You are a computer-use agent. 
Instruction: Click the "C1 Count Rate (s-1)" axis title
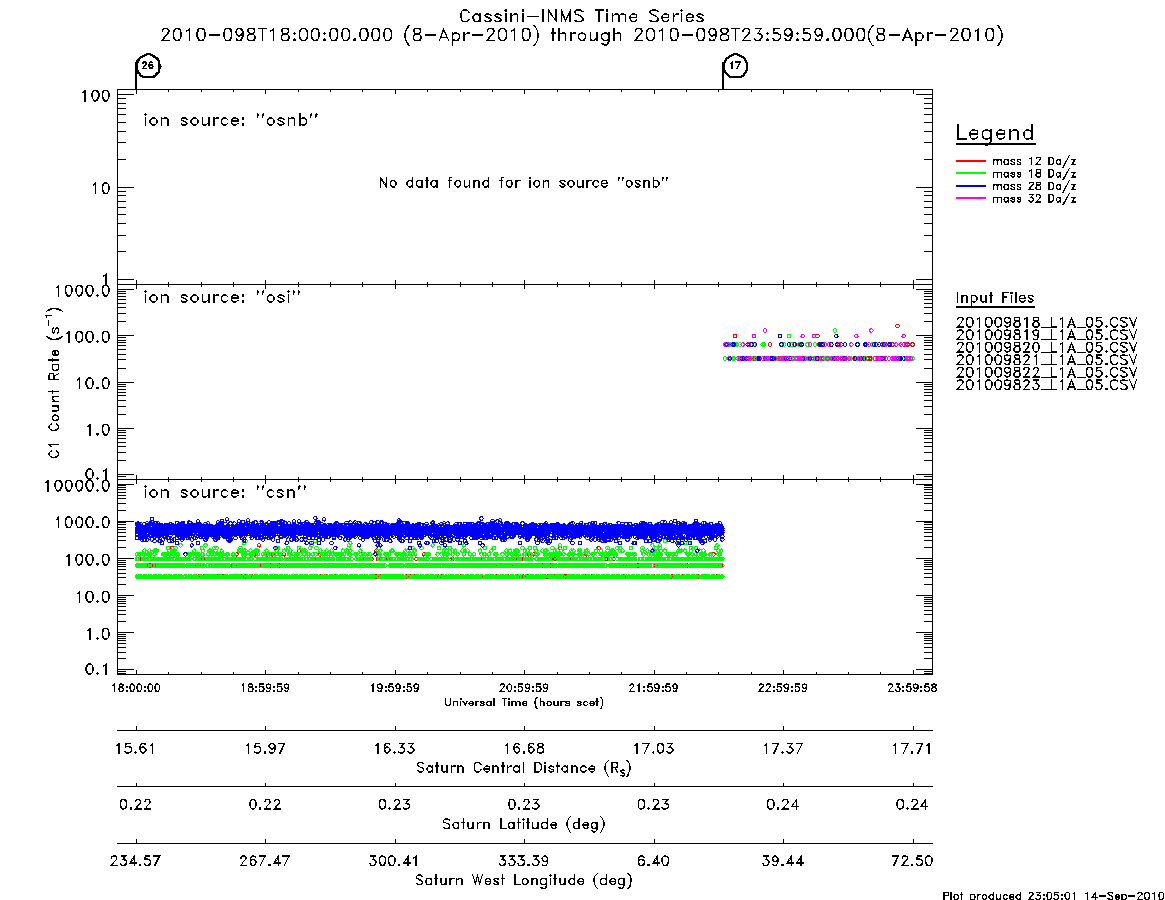(53, 381)
